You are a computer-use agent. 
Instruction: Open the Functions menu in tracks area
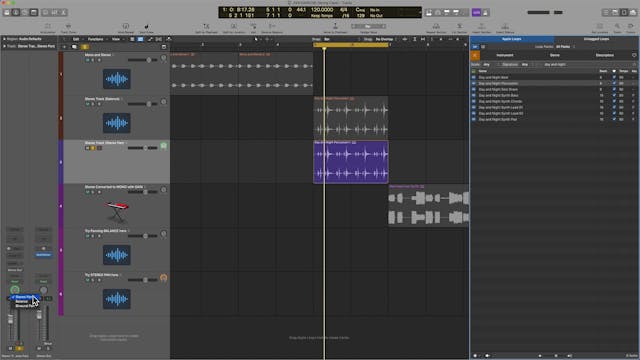[97, 39]
